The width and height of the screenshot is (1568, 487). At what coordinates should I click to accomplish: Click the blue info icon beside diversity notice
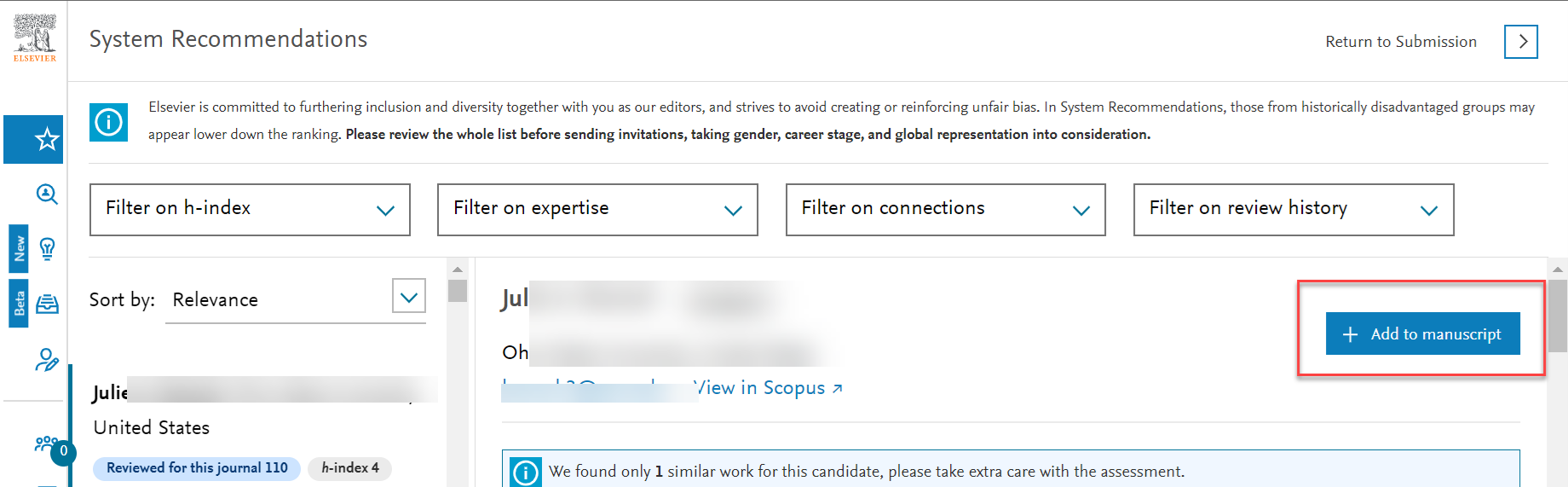109,122
